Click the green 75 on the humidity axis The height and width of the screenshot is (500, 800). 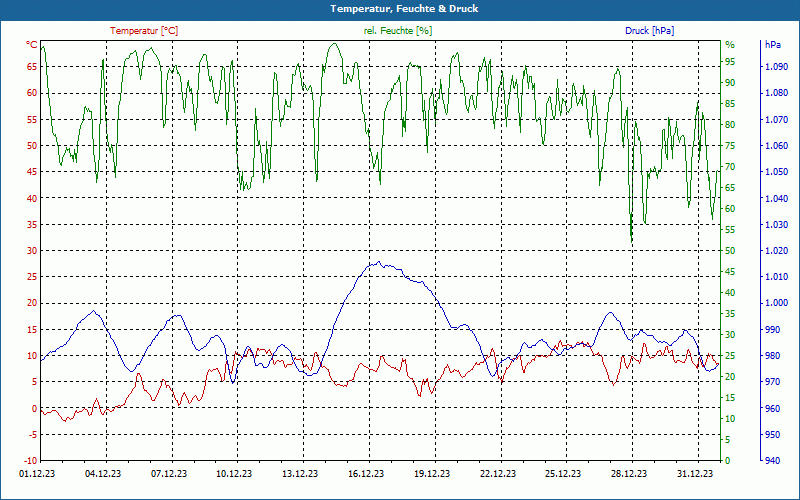[730, 145]
